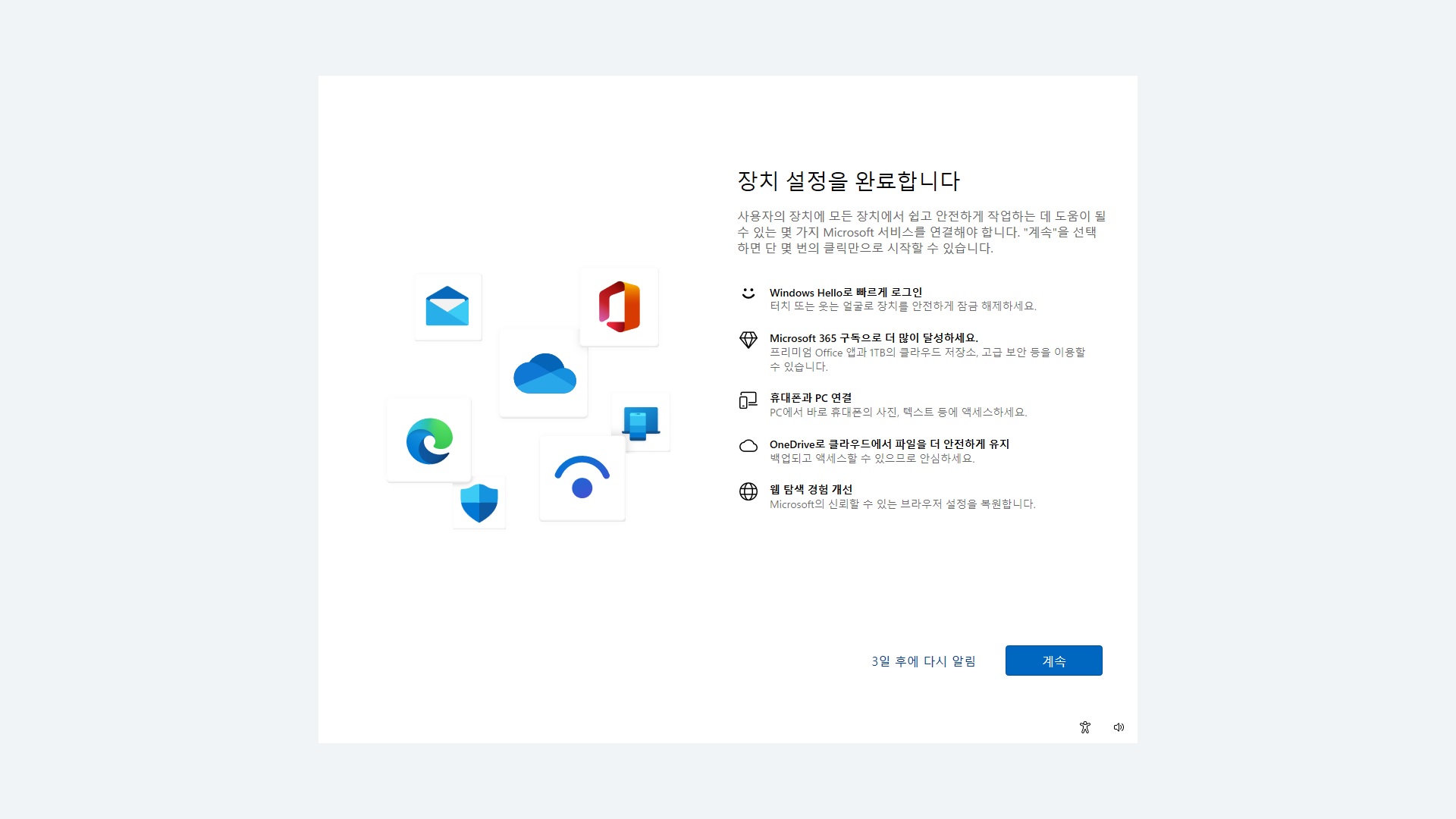Click the Phone Link laptop icon
1456x819 pixels.
coord(640,423)
